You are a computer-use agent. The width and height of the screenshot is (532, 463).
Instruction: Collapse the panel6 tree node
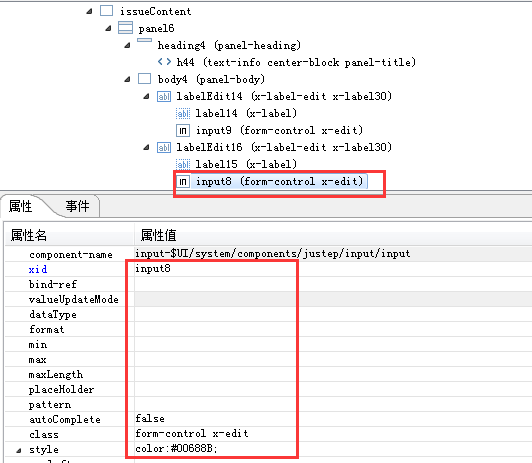(x=108, y=28)
